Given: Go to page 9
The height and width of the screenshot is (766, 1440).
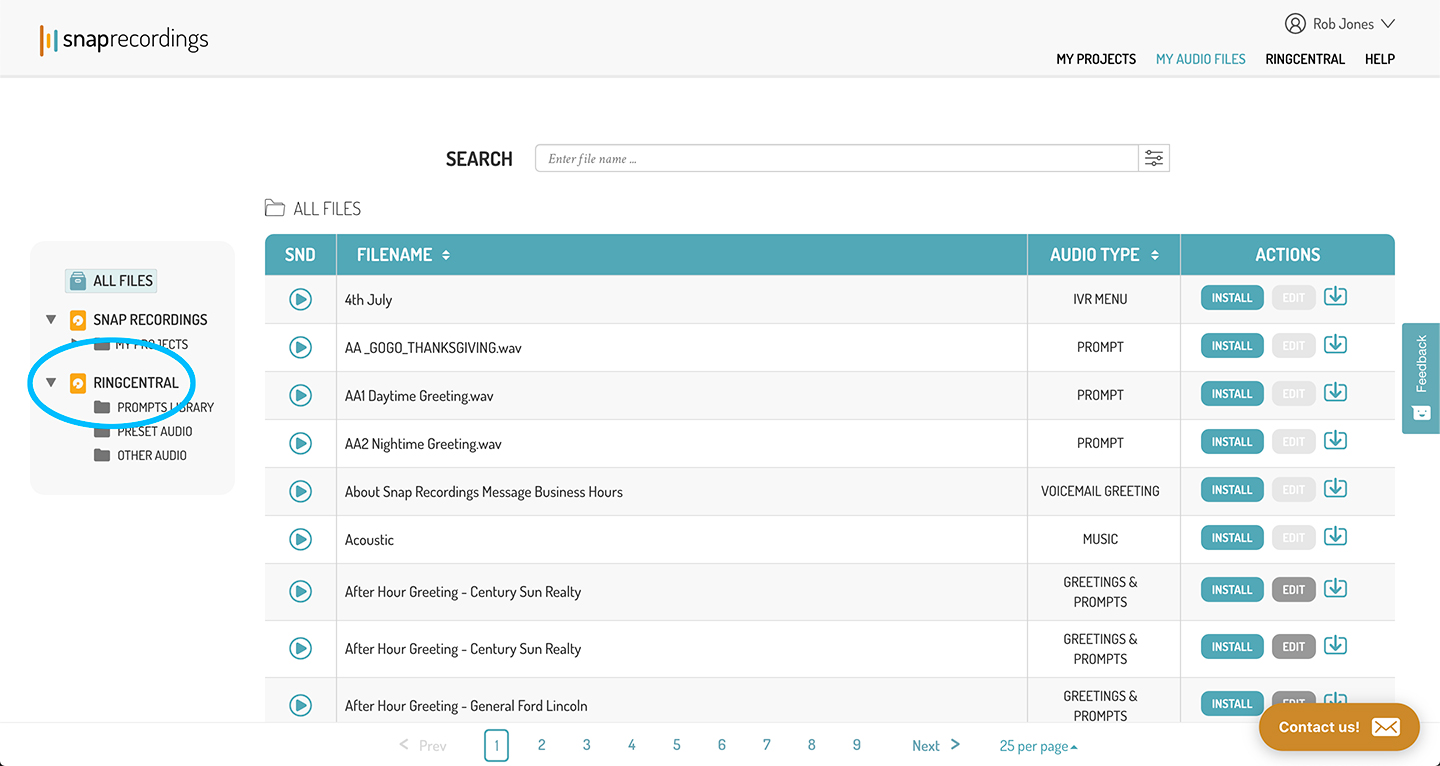Looking at the screenshot, I should pyautogui.click(x=857, y=745).
